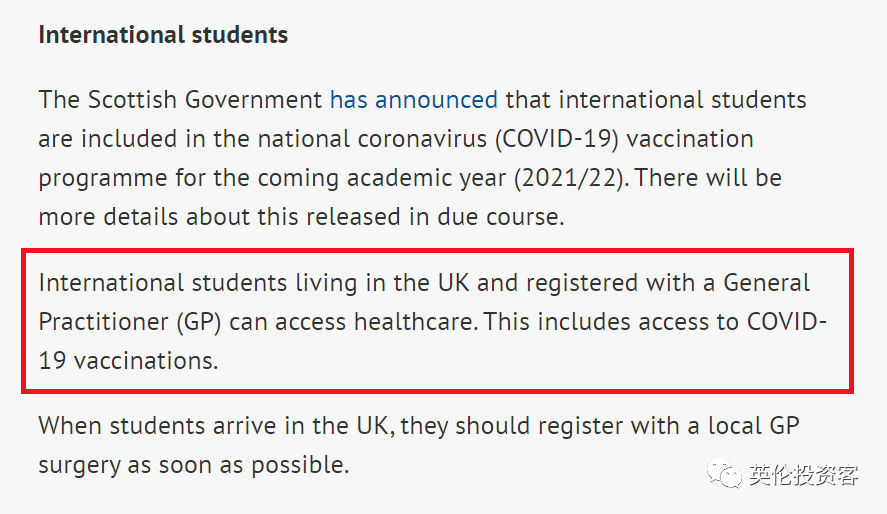Click "(COVID-19)" in the first paragraph

pyautogui.click(x=557, y=139)
